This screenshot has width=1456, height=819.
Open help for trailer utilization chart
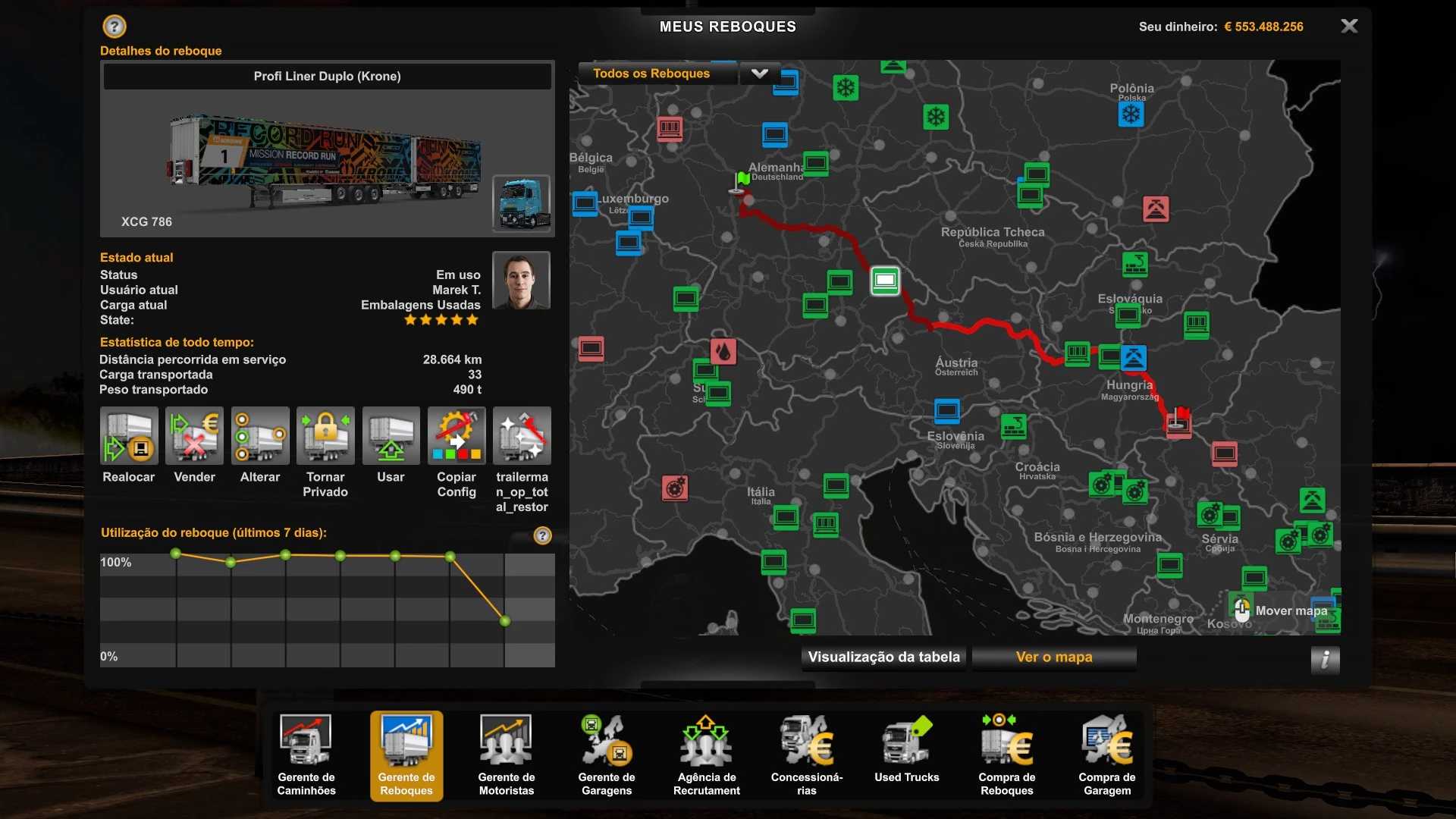pos(542,535)
